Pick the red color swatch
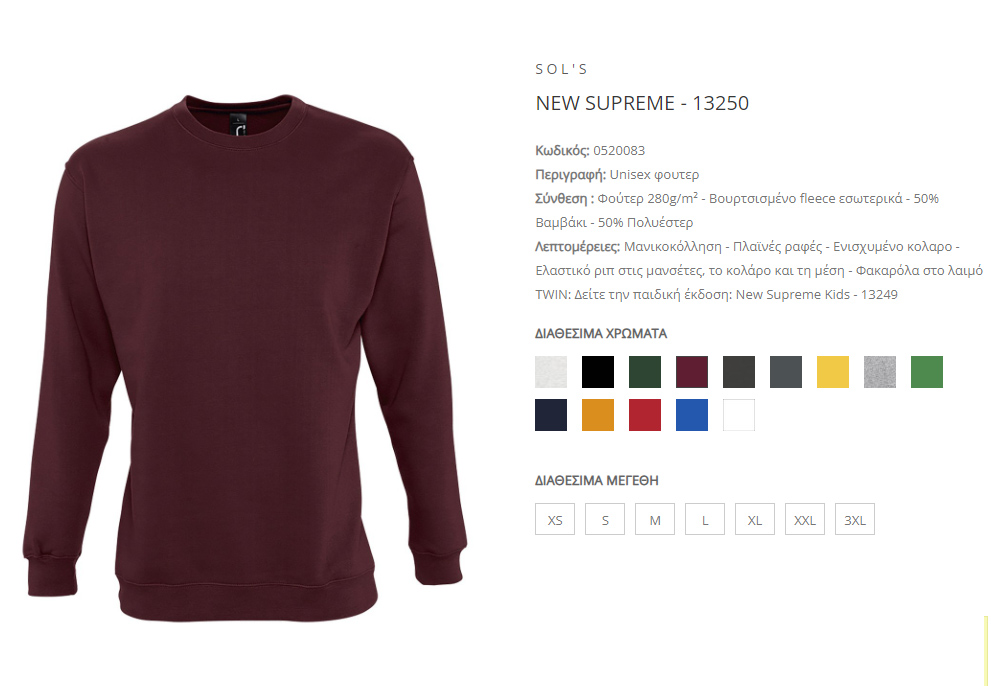The height and width of the screenshot is (686, 991). 645,415
